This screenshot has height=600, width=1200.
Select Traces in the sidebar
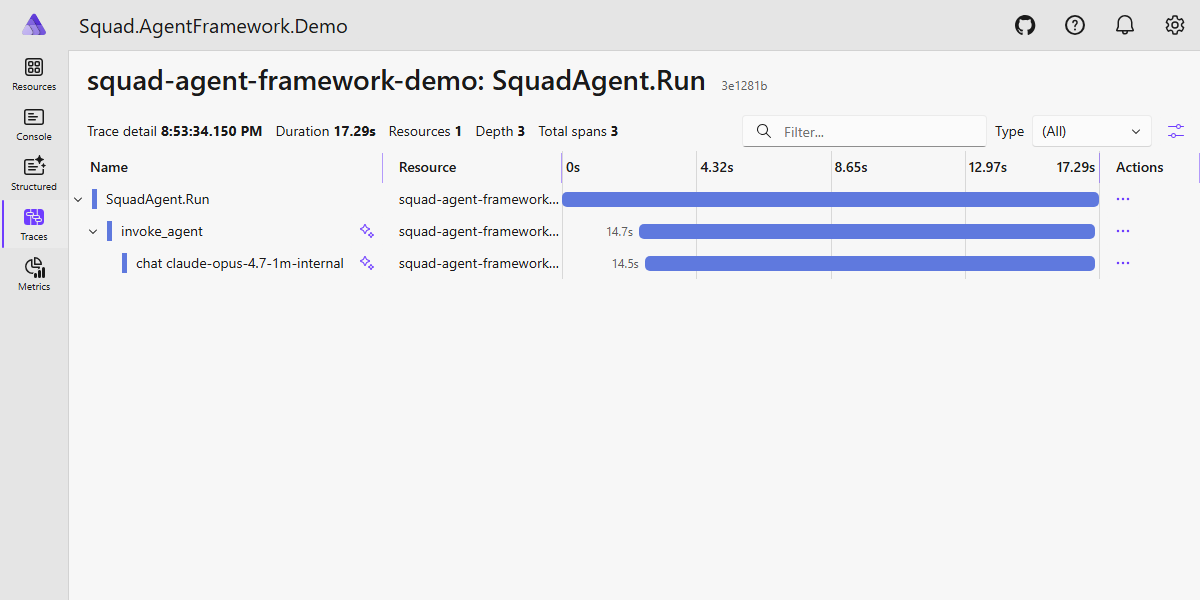coord(34,225)
